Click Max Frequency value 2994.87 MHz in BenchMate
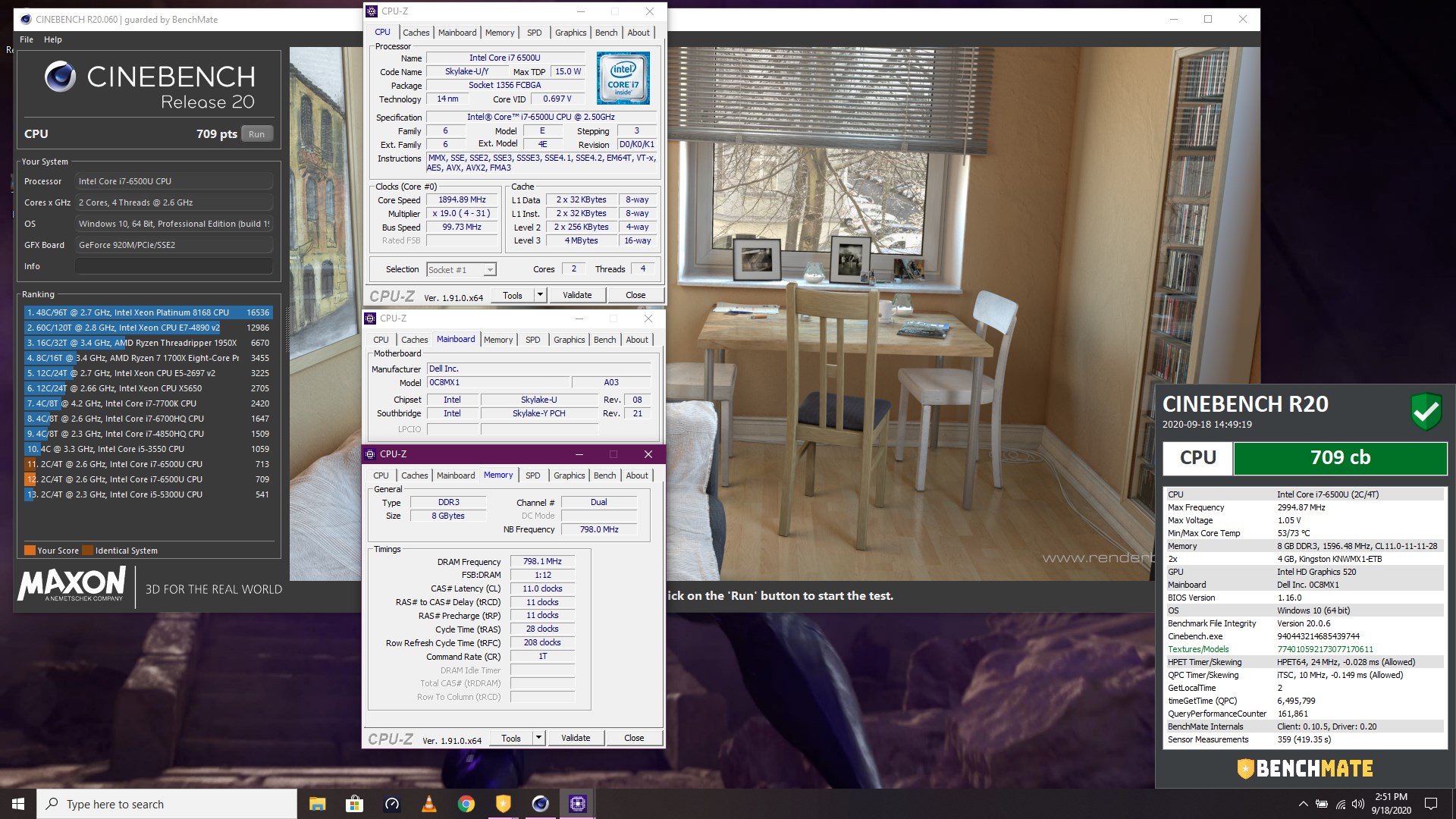The image size is (1456, 819). pyautogui.click(x=1301, y=507)
